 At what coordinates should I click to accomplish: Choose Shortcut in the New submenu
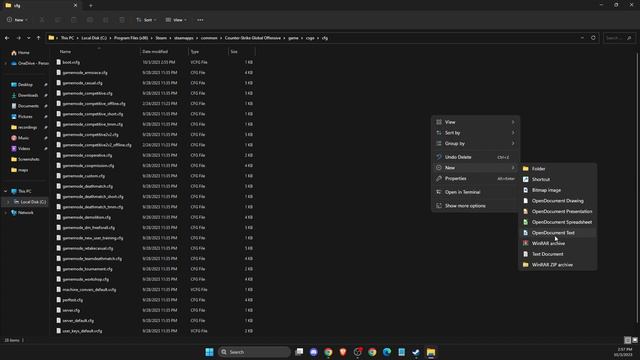click(x=557, y=179)
